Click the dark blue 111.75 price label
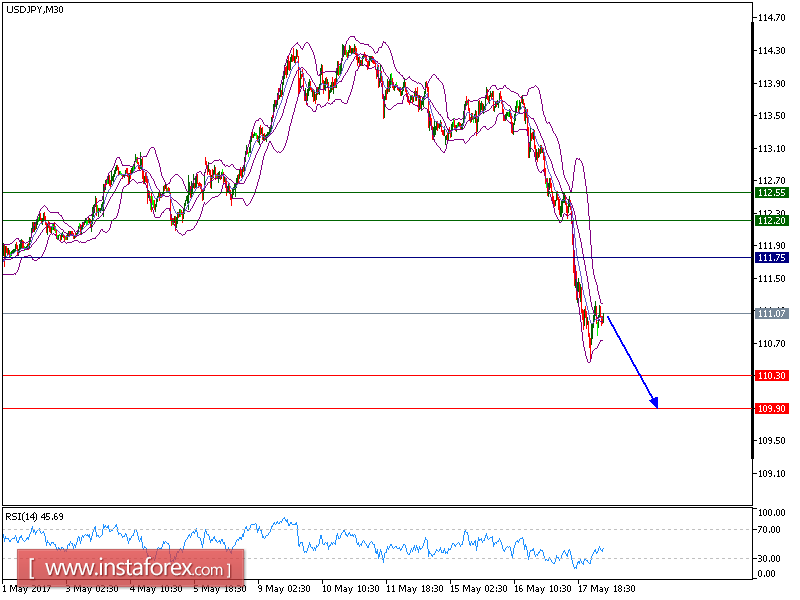The image size is (800, 600). coord(770,258)
